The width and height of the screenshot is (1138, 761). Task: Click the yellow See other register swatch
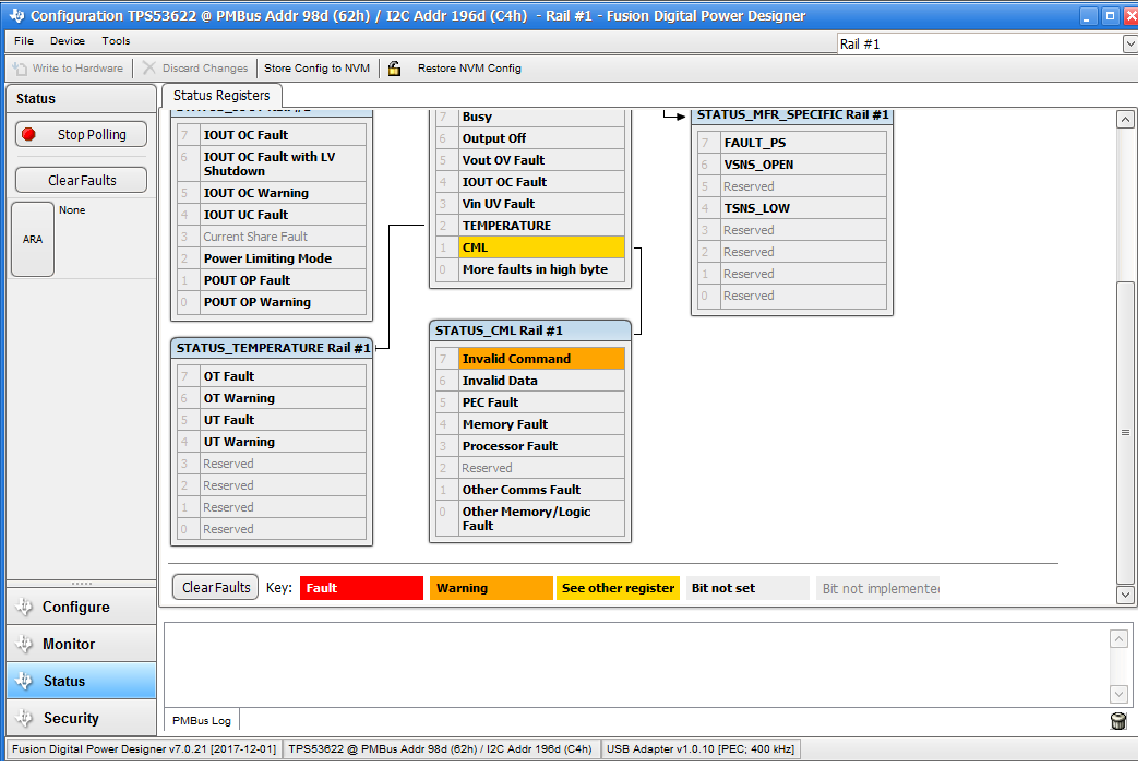click(618, 588)
